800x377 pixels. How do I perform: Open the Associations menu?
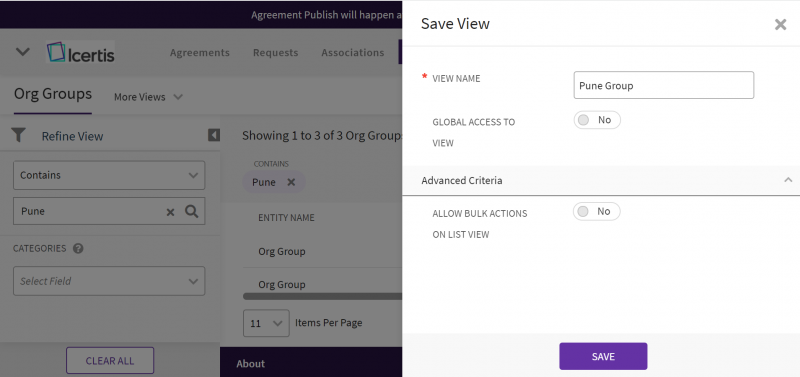(353, 53)
